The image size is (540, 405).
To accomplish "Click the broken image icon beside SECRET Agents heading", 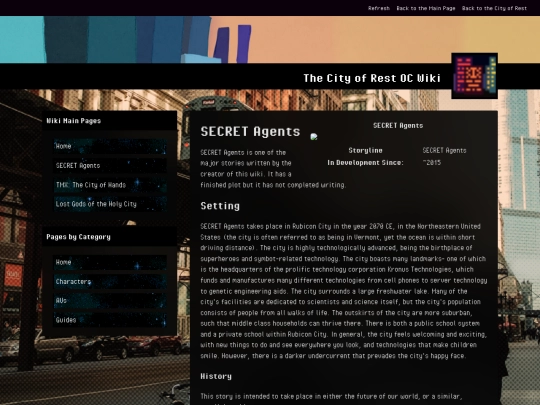I will click(x=314, y=137).
